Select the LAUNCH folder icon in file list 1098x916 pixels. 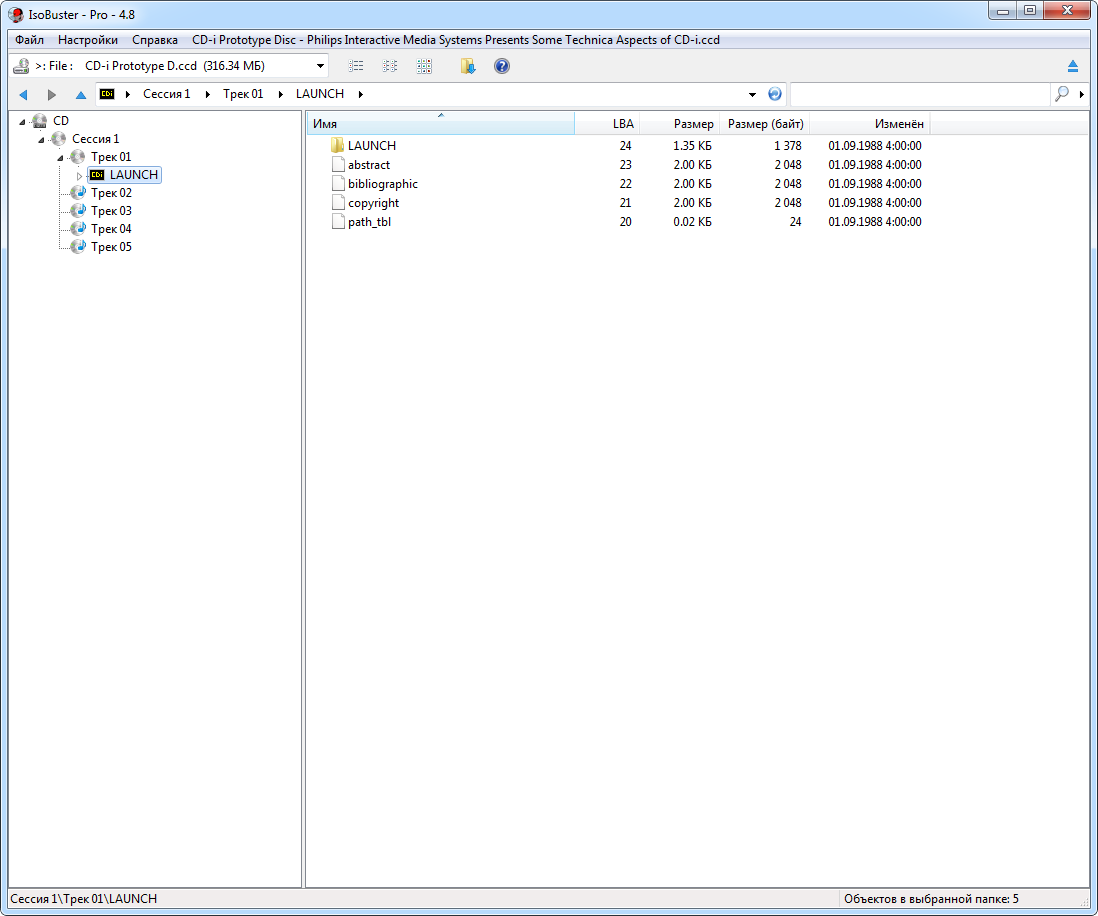[x=338, y=145]
